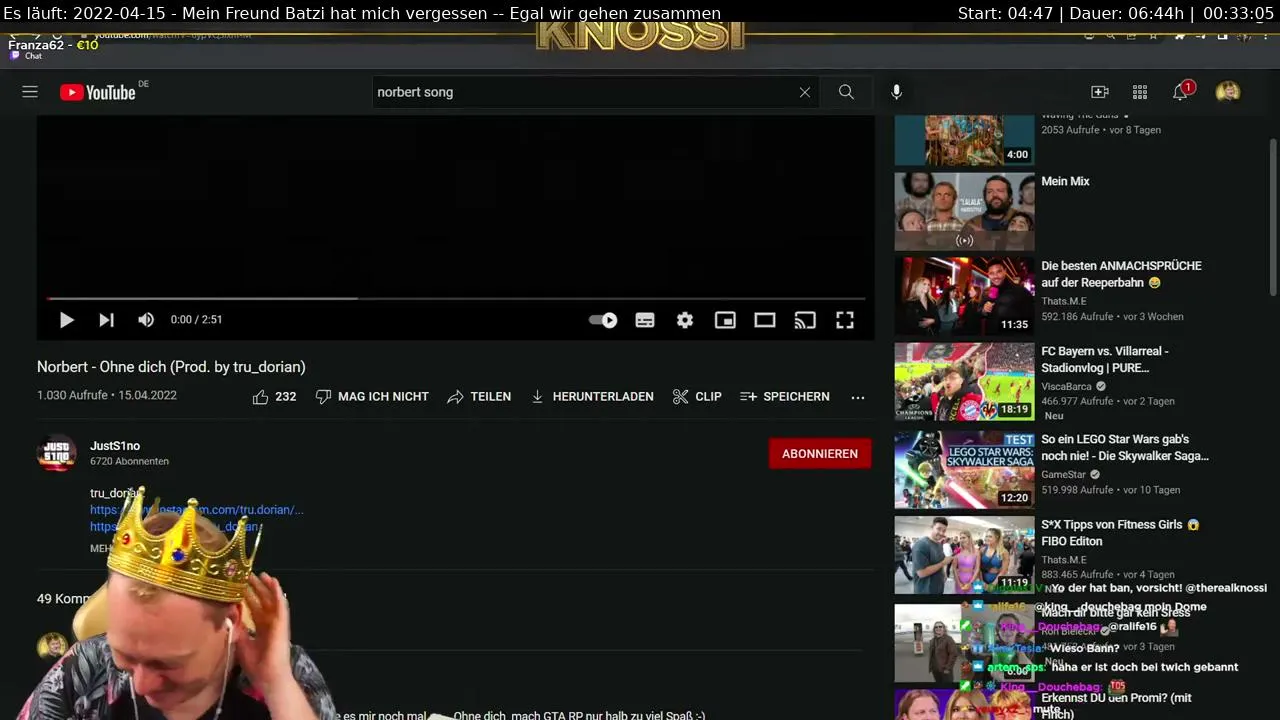Click title 'So ein LEGO Star Wars gab's'
1280x720 pixels.
[1125, 447]
